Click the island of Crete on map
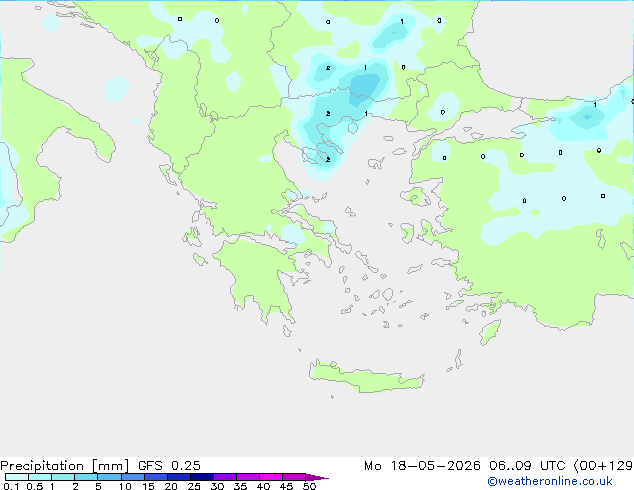 (366, 378)
